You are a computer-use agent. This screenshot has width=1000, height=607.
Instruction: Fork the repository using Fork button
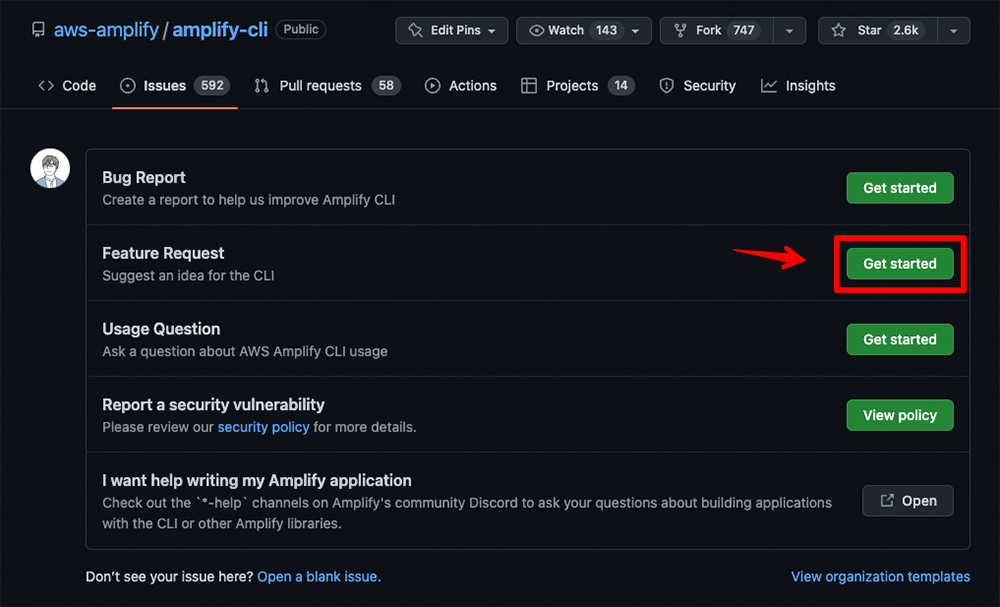click(717, 31)
